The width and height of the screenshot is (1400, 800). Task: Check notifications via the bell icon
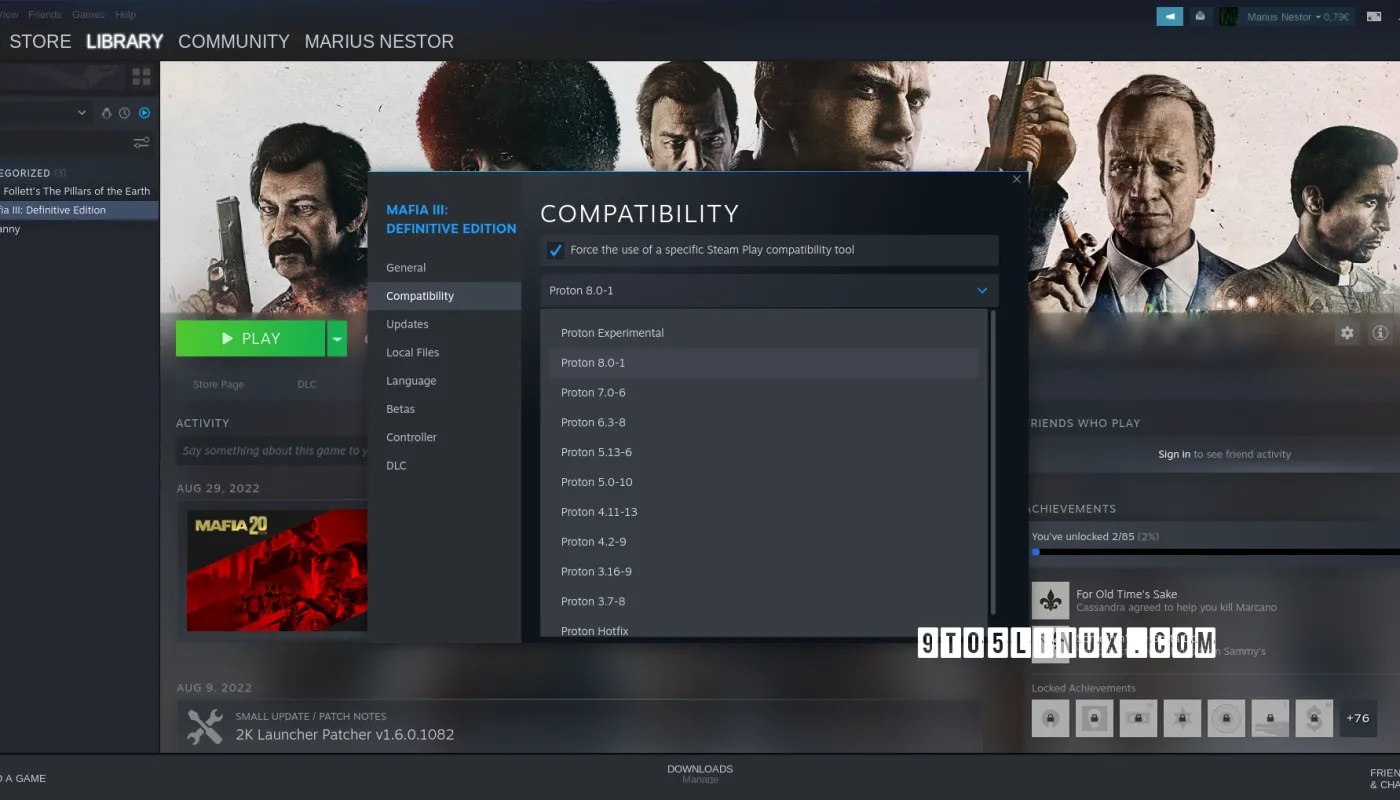pos(1200,16)
